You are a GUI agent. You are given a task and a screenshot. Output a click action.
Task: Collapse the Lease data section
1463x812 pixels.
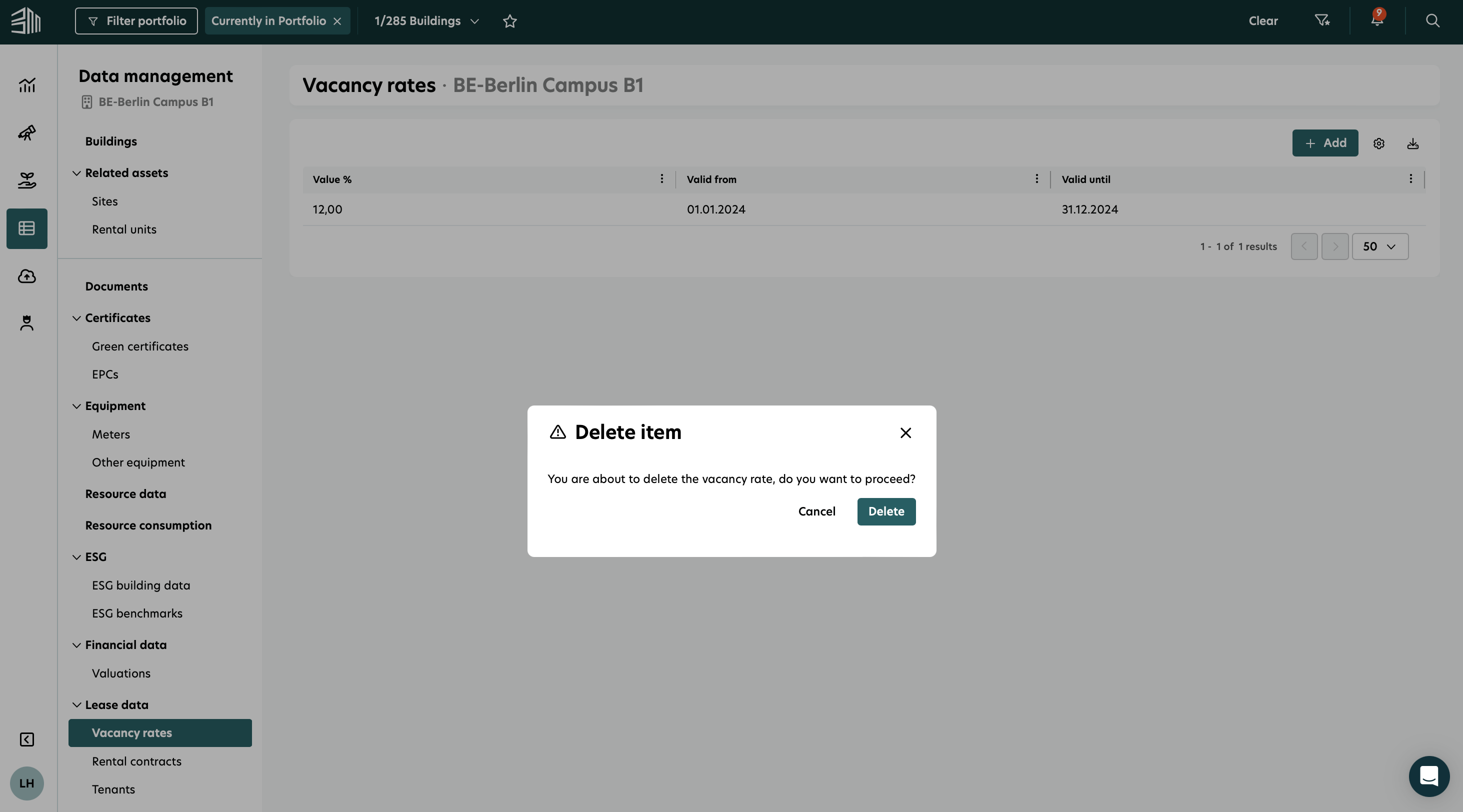click(76, 704)
